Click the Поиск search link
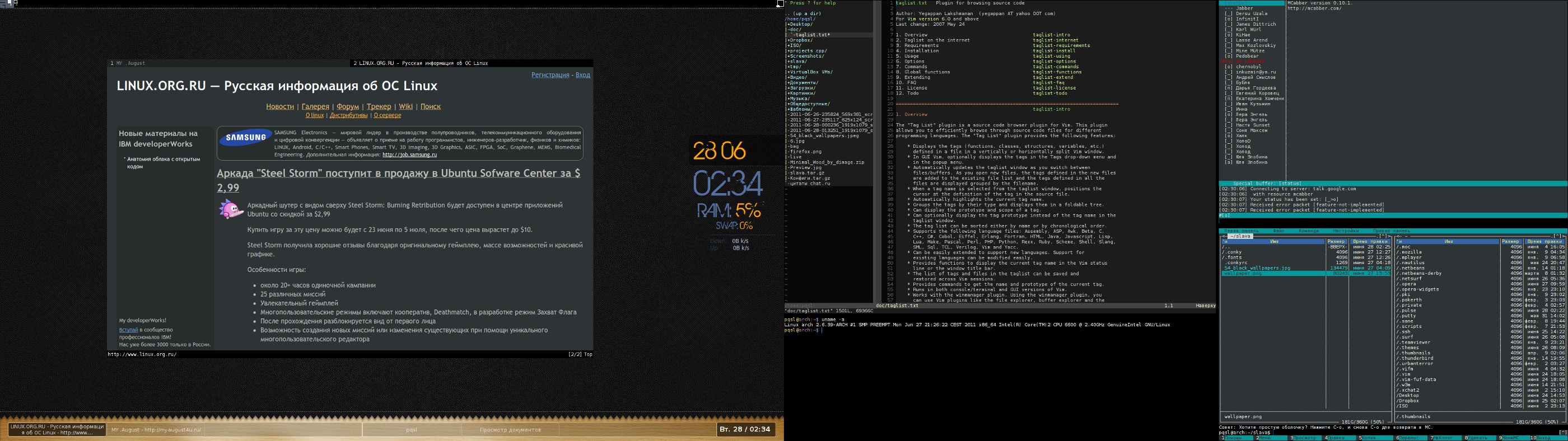 click(430, 106)
